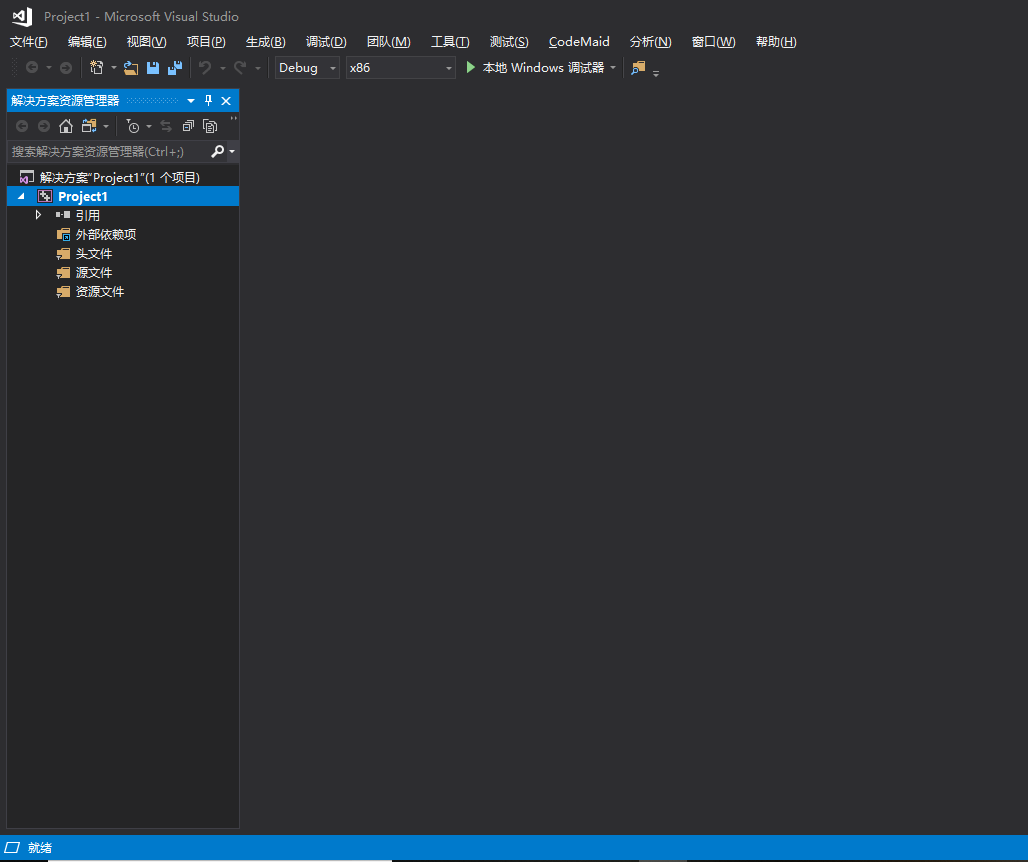The image size is (1028, 862).
Task: Select the 头文件 folder
Action: click(94, 254)
